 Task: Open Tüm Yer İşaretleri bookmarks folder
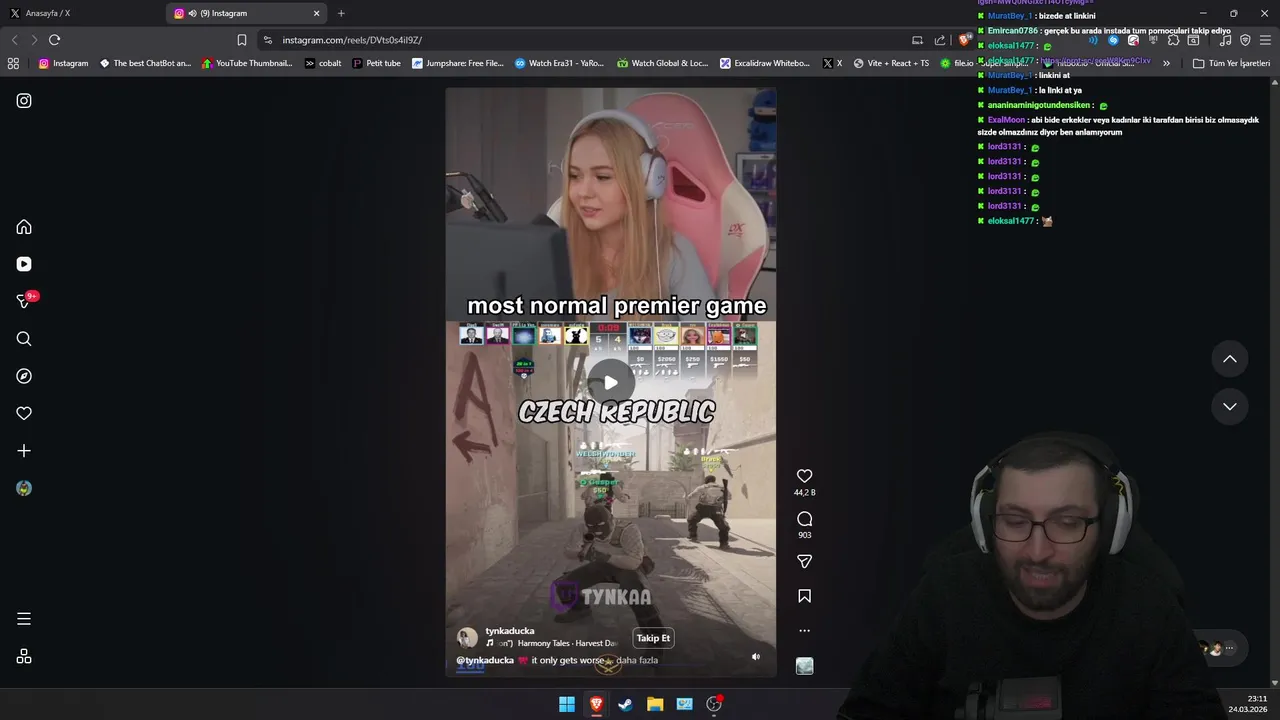click(x=1231, y=63)
